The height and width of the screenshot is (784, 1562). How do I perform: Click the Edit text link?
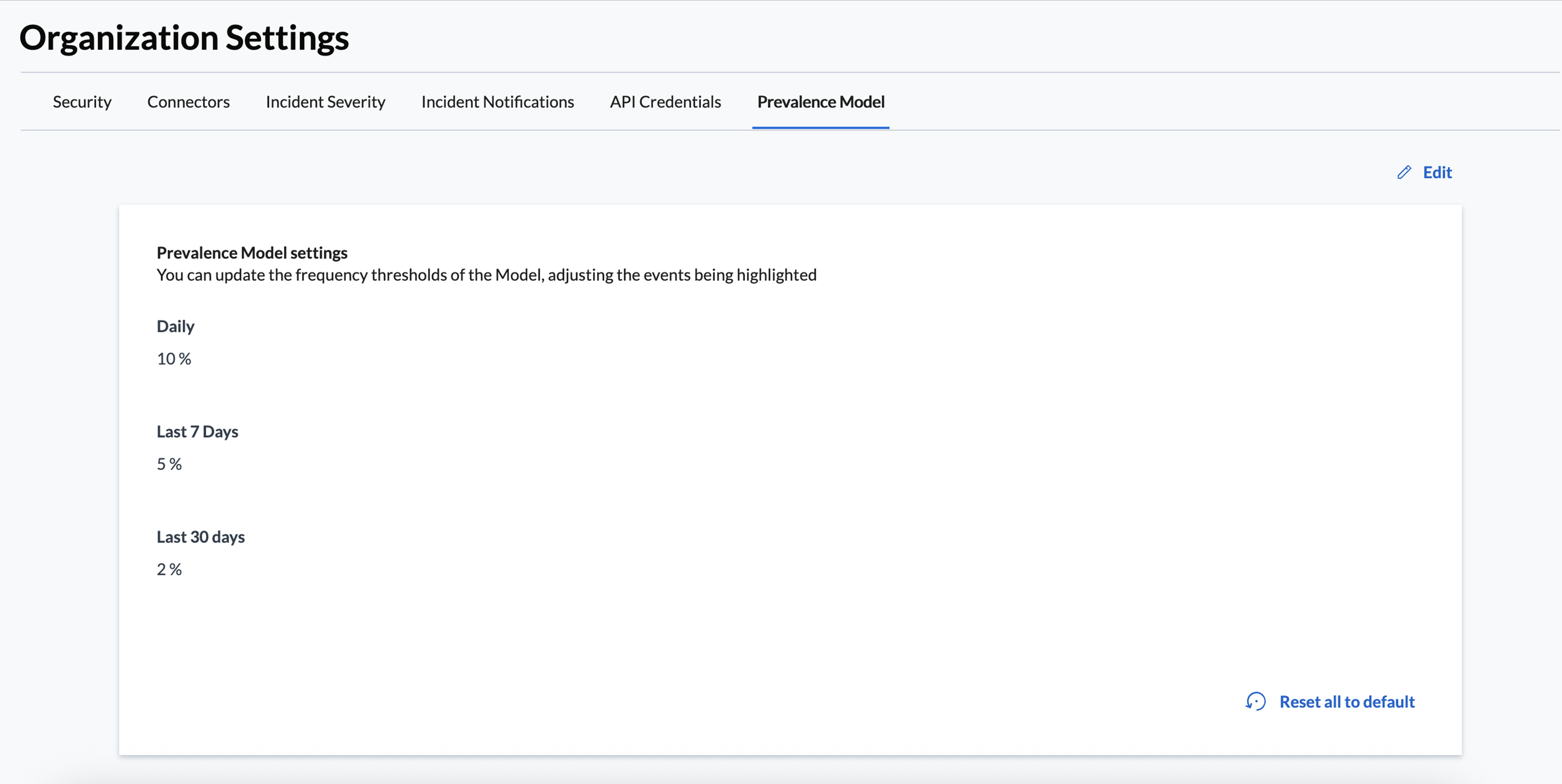pos(1437,172)
